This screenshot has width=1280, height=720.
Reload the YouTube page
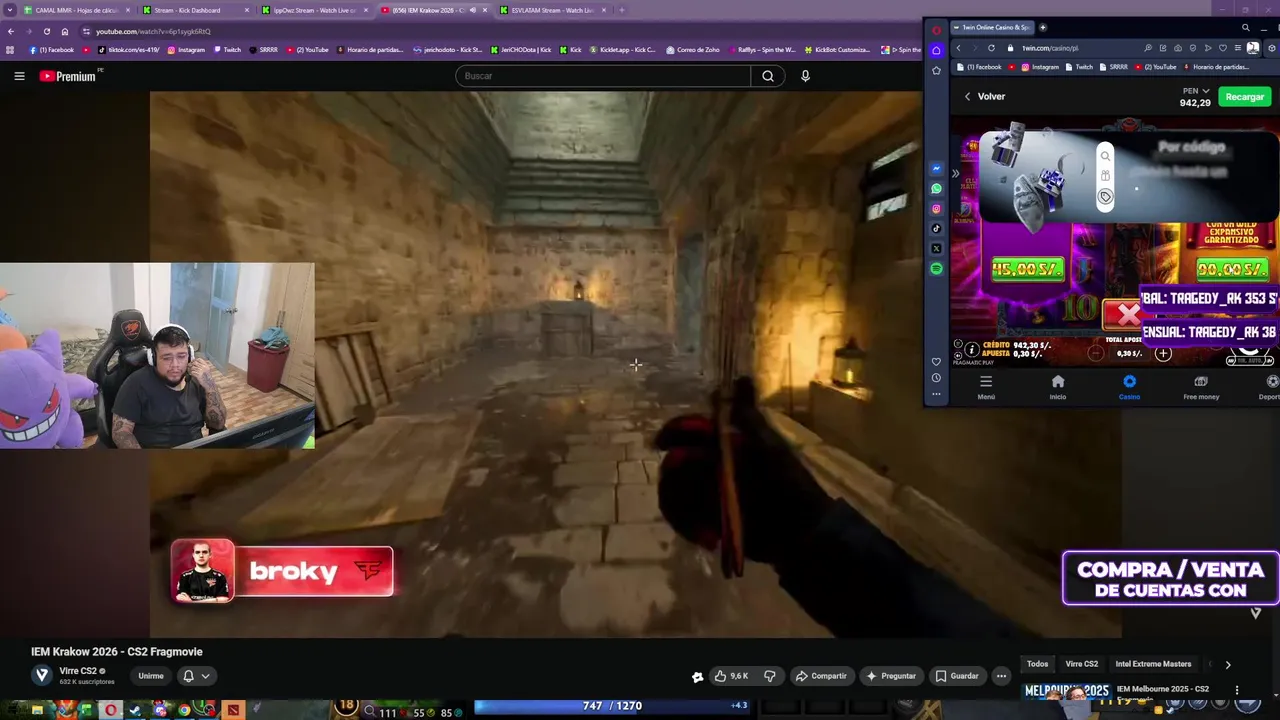pyautogui.click(x=46, y=31)
